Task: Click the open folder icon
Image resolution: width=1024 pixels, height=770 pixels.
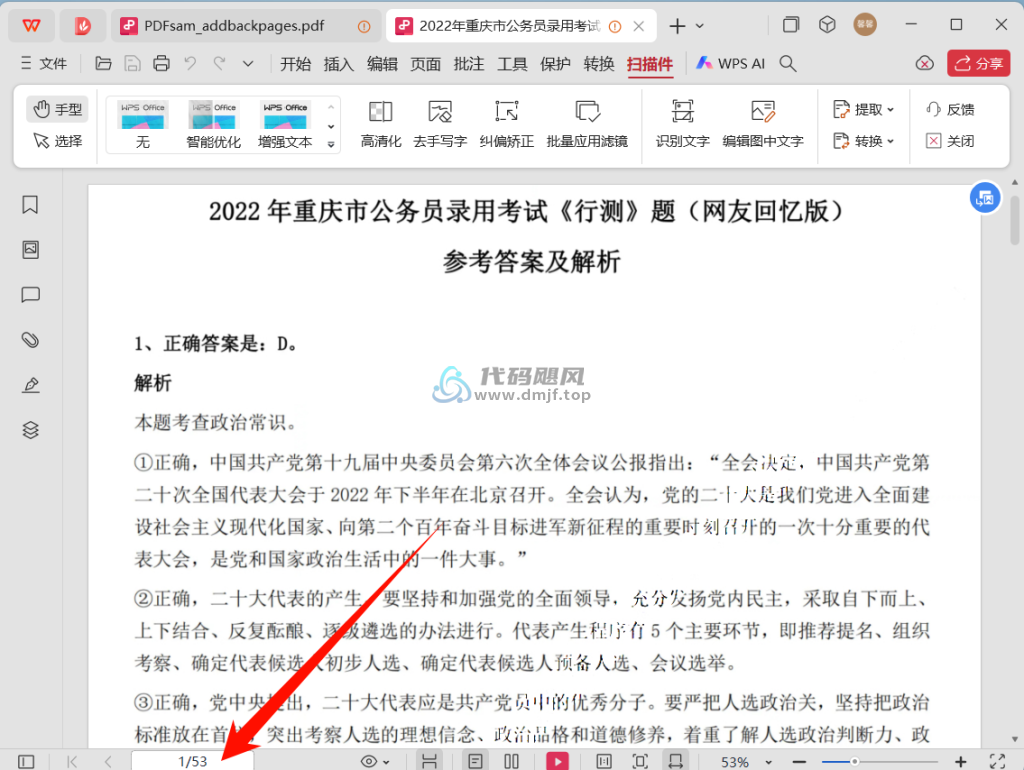Action: point(103,63)
